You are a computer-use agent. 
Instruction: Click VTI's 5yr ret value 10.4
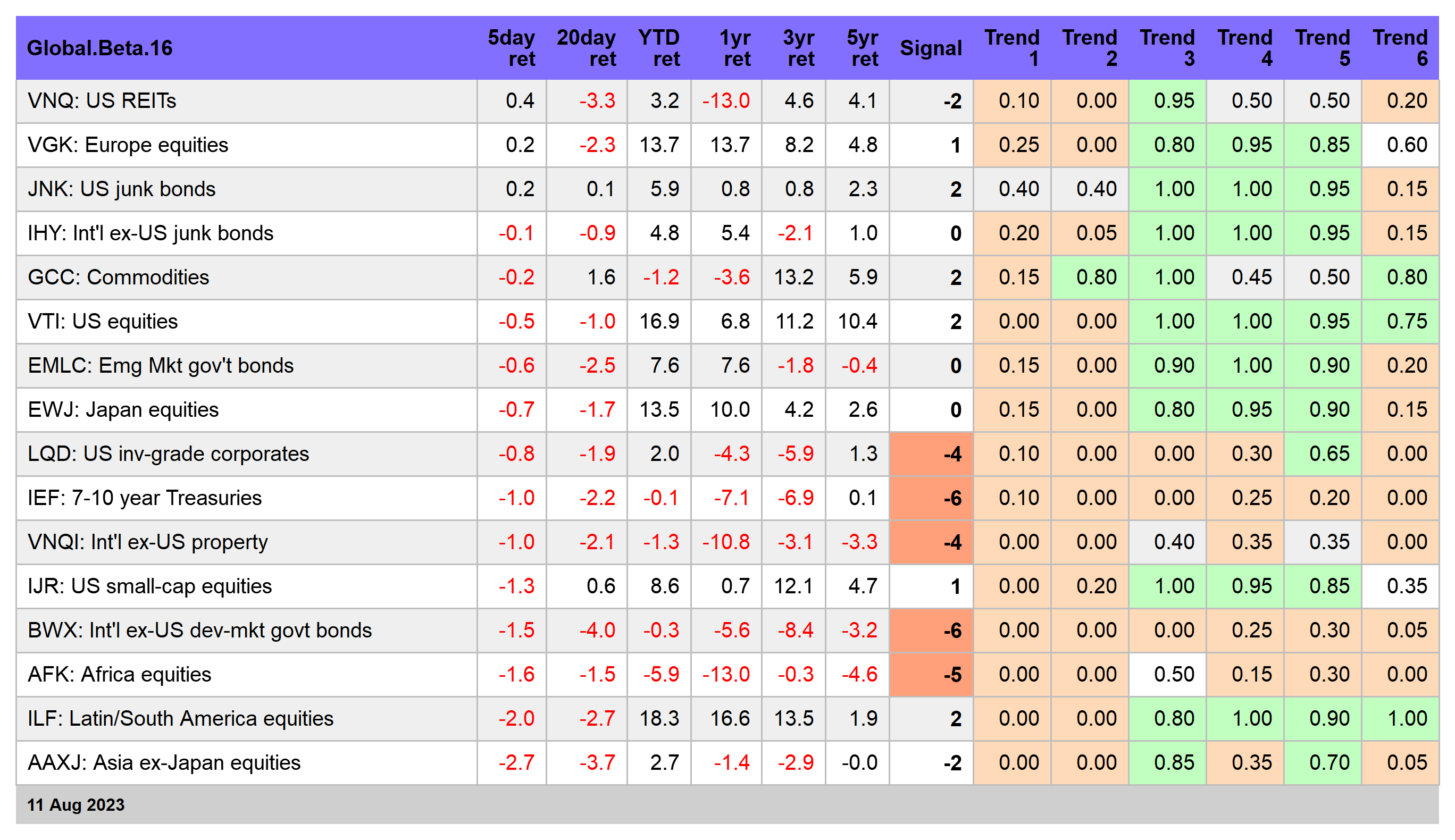tap(857, 321)
